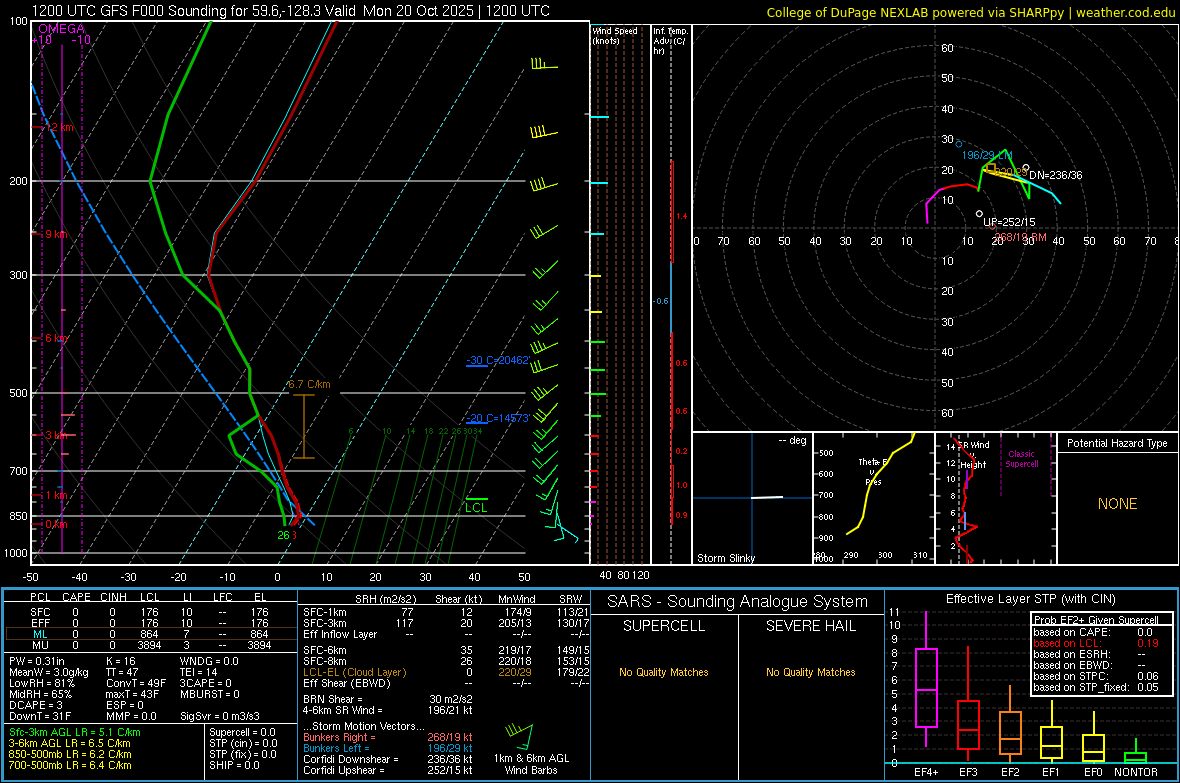Select the Classic Supercell label

1021,459
